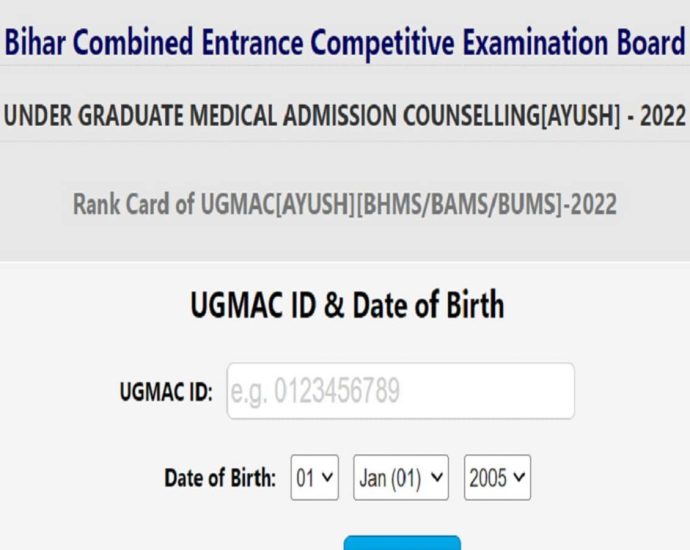Click the Rank Card of UGMAC subtitle
Screen dimensions: 690x550
coord(345,205)
